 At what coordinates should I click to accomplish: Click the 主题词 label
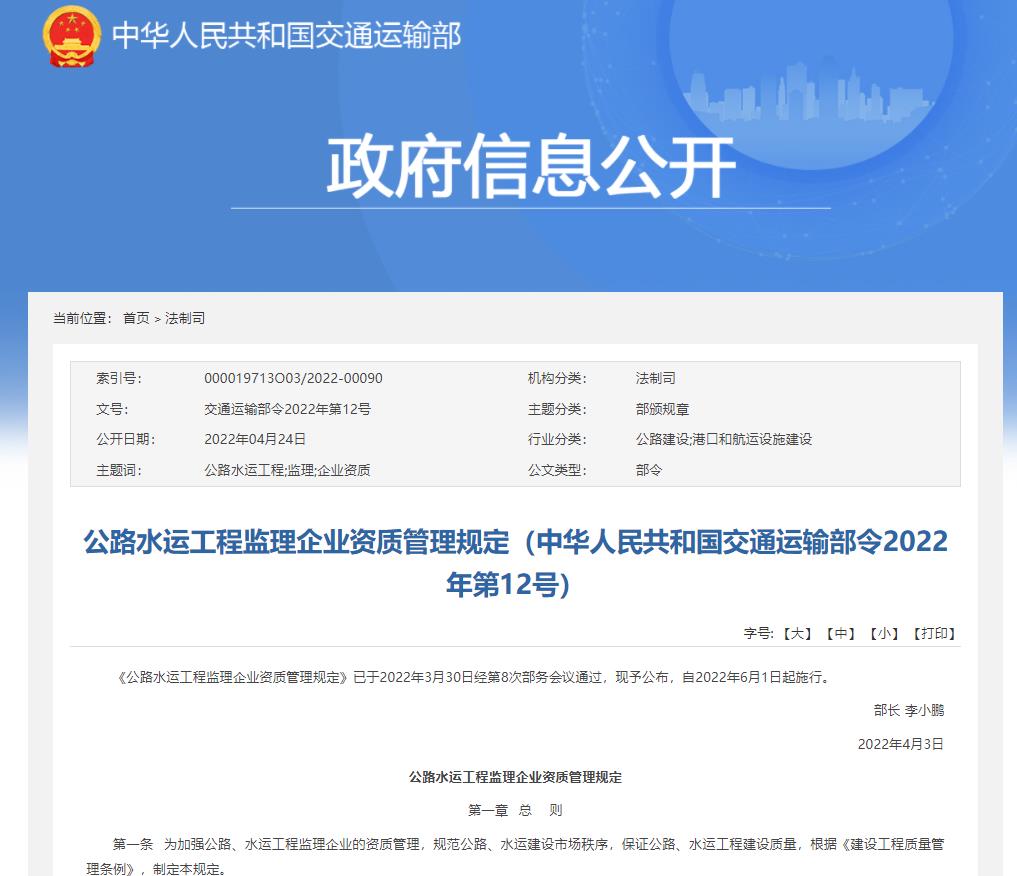[119, 470]
